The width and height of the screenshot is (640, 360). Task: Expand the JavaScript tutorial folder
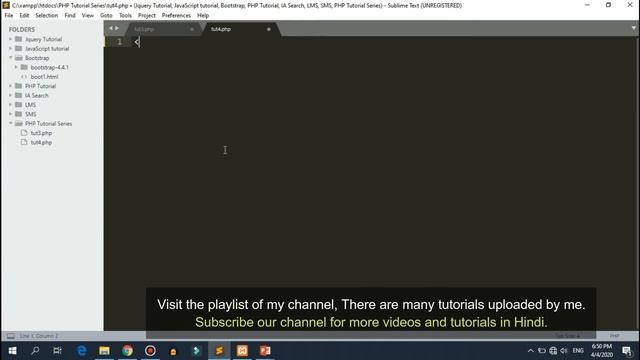click(x=11, y=49)
